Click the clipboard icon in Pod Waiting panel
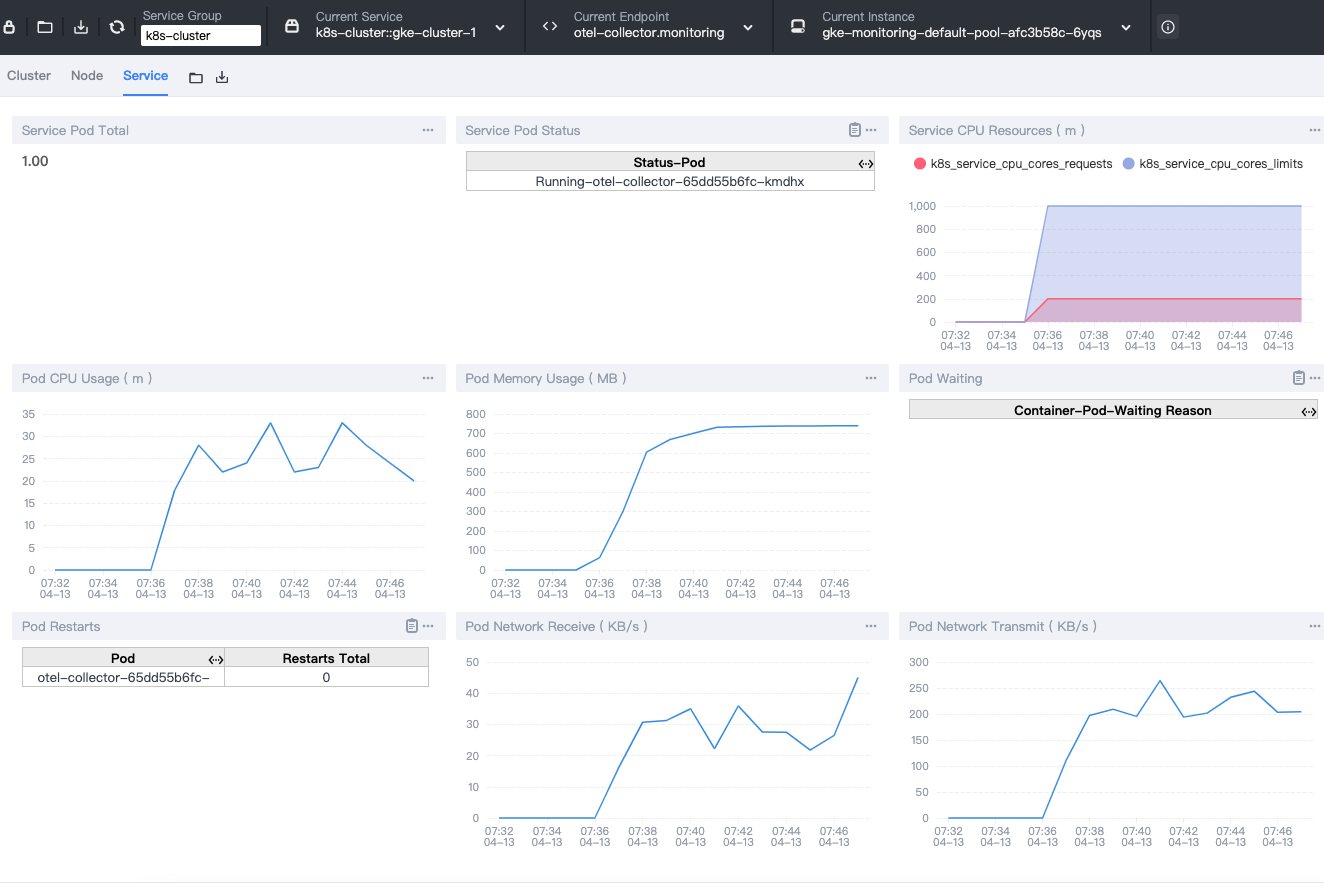Screen dimensions: 1324x883 (x=1298, y=378)
